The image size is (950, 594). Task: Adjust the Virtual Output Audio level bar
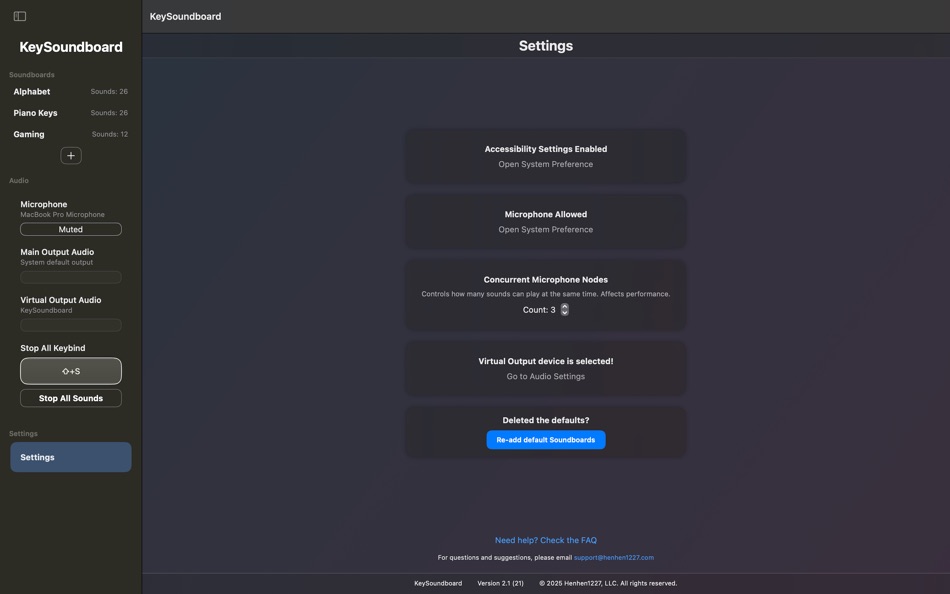point(71,325)
